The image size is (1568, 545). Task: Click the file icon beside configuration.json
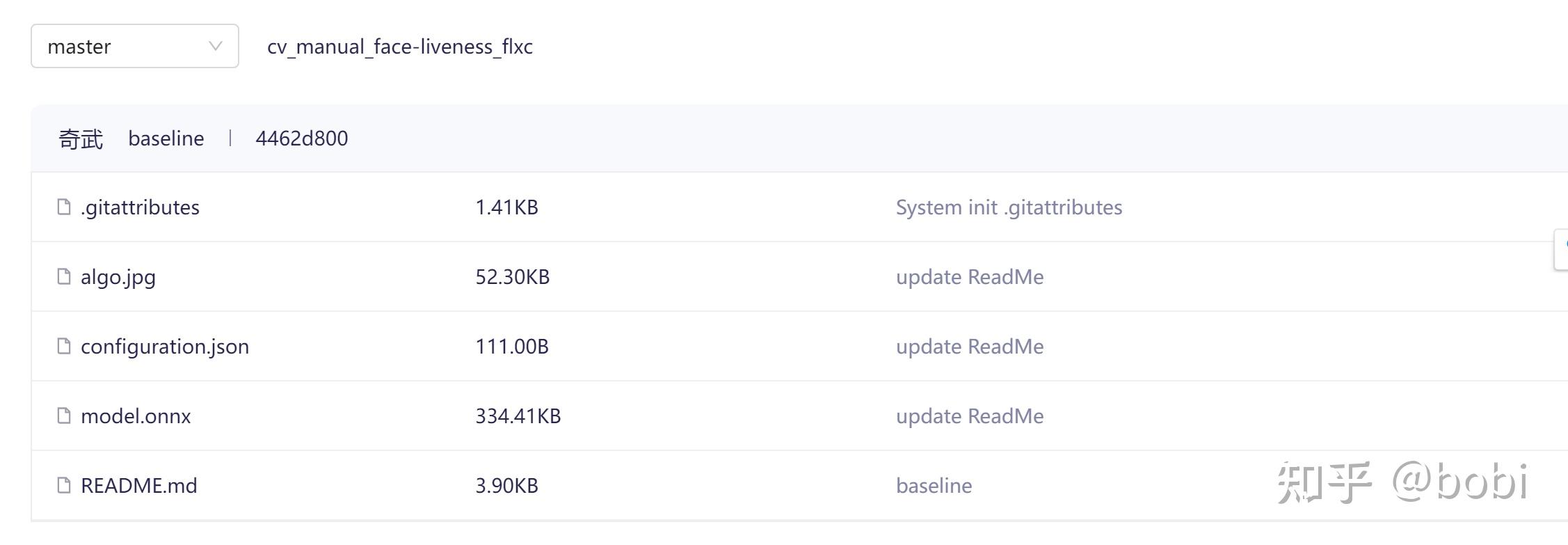(x=64, y=346)
